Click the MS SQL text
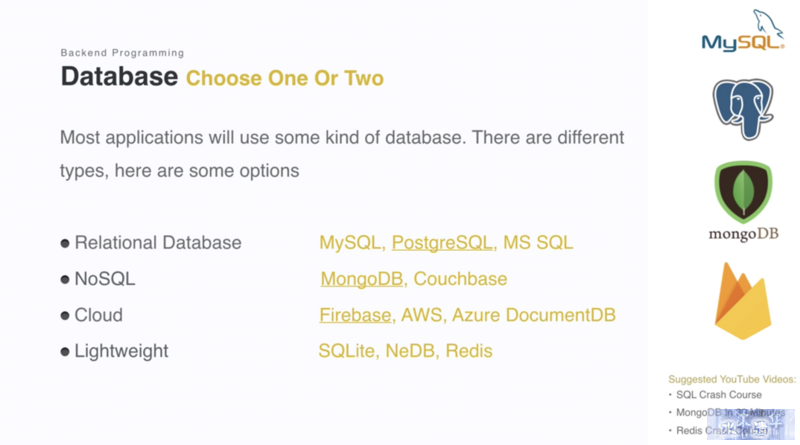Image resolution: width=800 pixels, height=445 pixels. coord(538,243)
